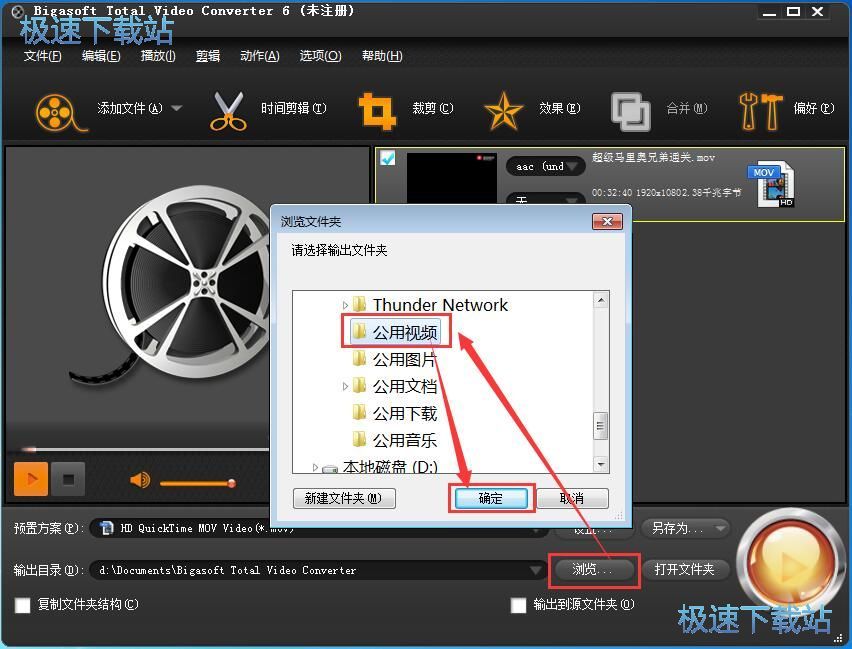Open the 帮助(H) menu
Screen dimensions: 852x649
(x=380, y=56)
